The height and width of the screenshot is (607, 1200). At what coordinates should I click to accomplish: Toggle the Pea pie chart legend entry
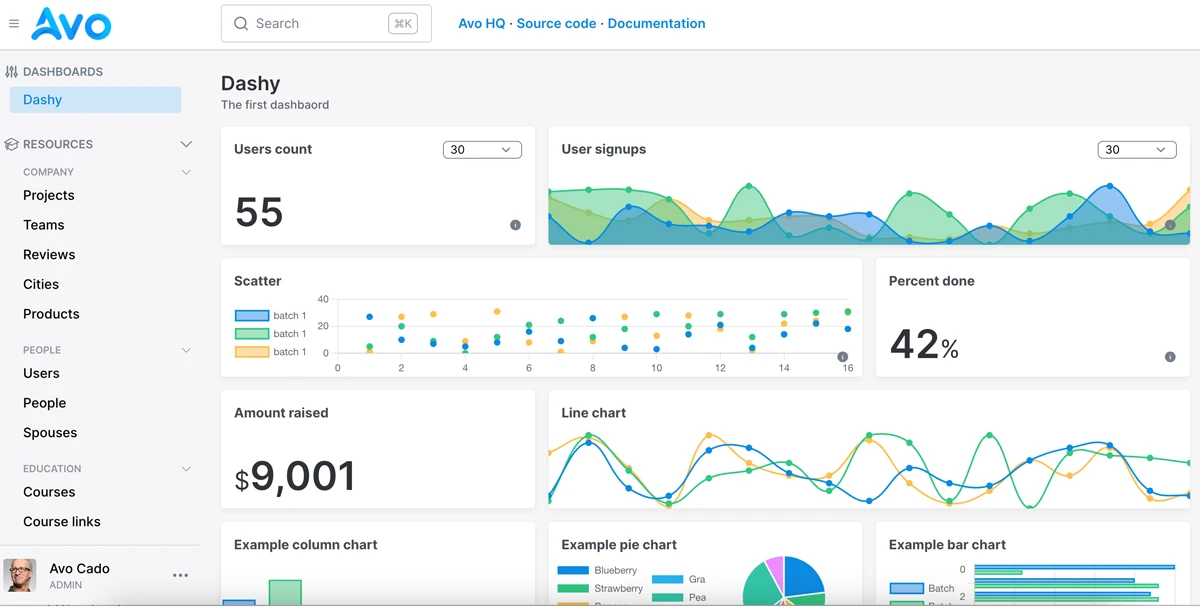679,597
